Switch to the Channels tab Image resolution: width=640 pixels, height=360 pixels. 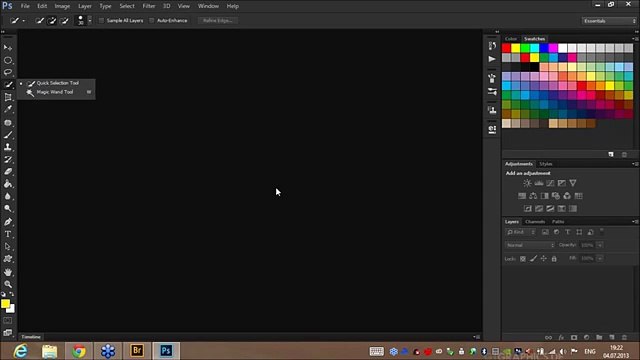click(535, 222)
